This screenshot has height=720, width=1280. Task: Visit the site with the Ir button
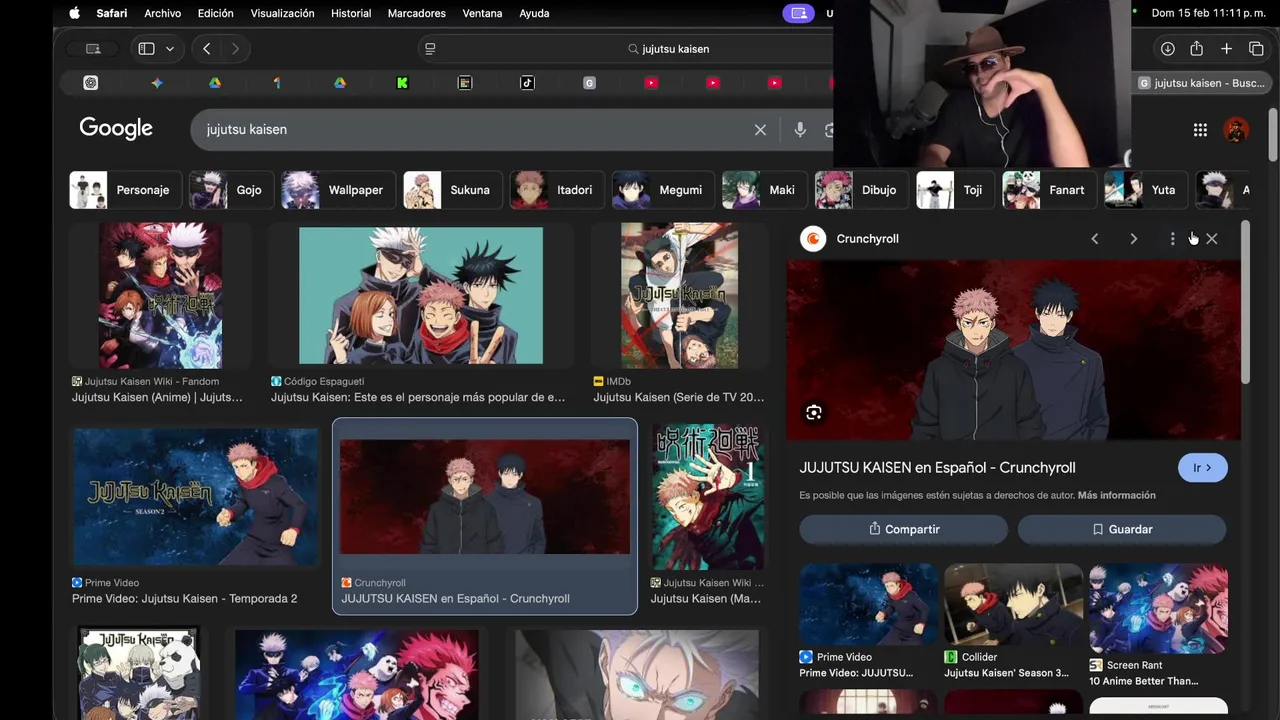tap(1202, 468)
